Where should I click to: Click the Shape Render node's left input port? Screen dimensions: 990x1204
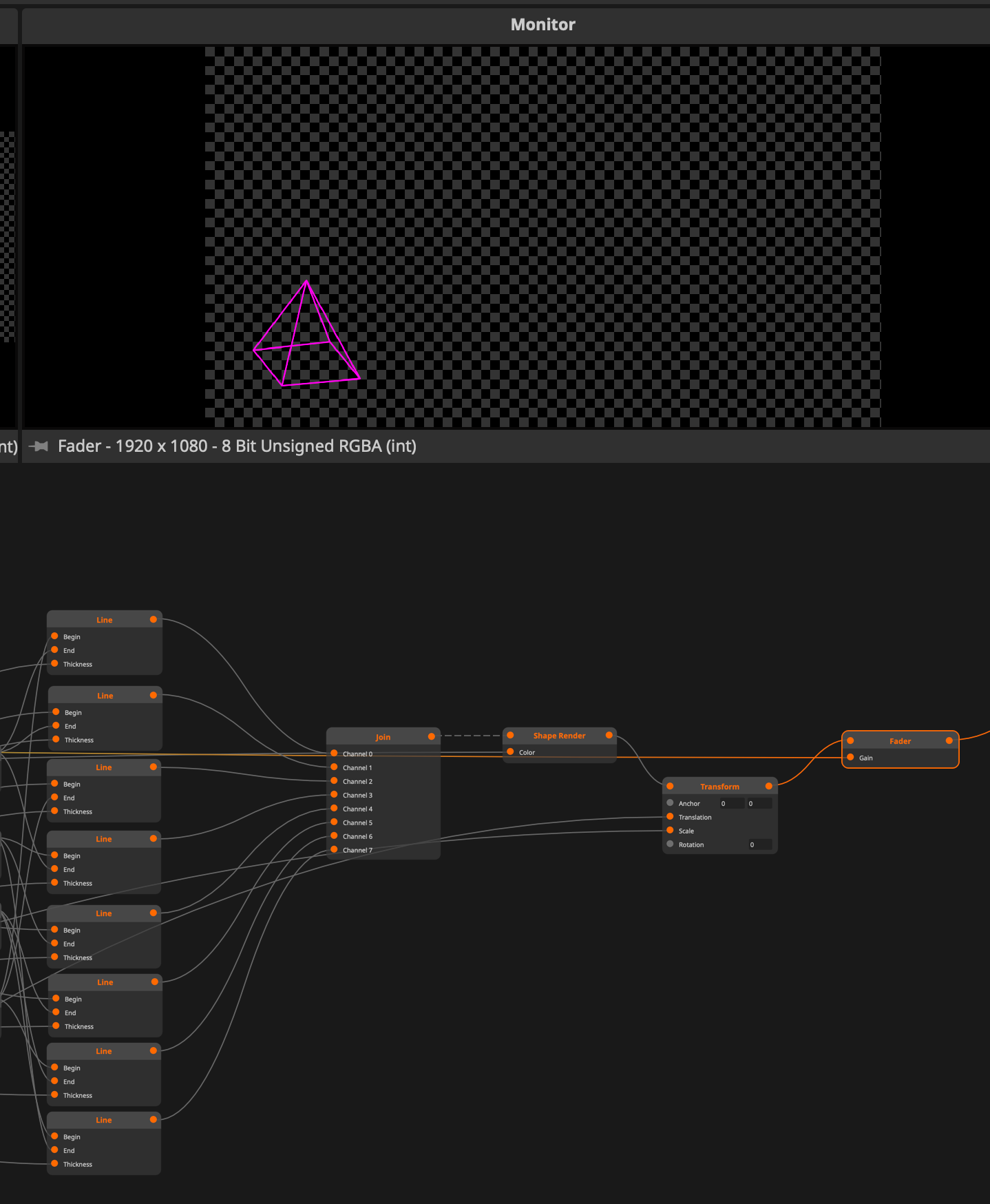pos(510,735)
